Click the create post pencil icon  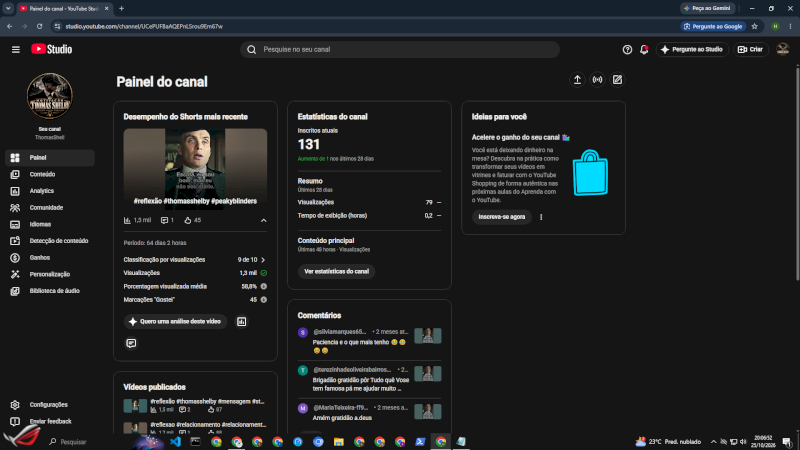(x=617, y=80)
